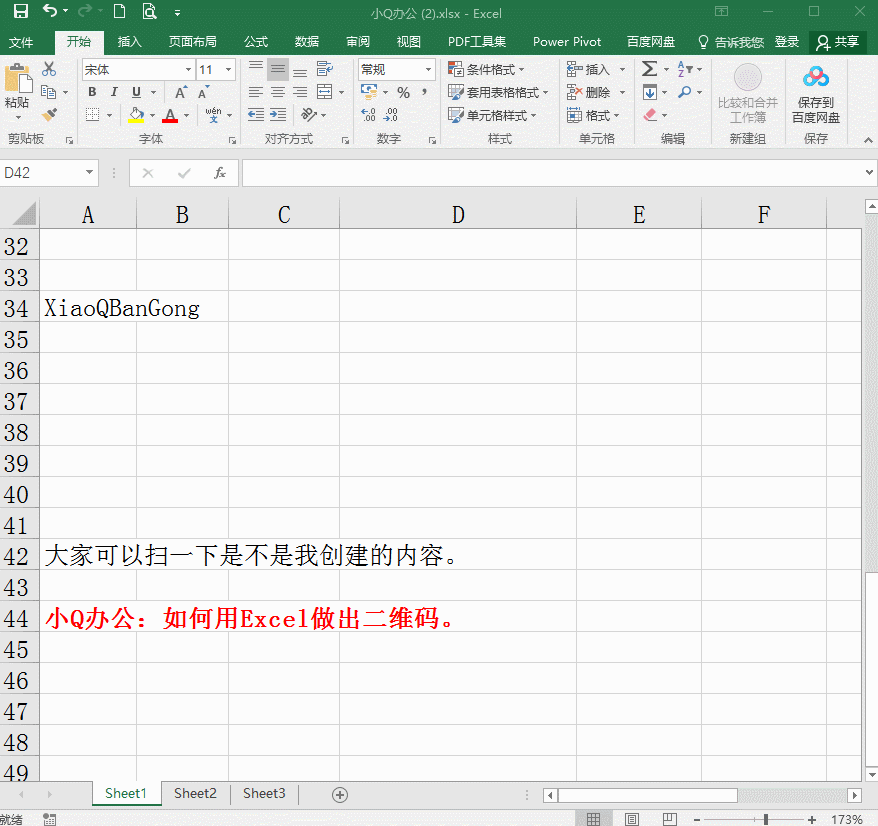Click 删除 Delete cells button

click(596, 92)
